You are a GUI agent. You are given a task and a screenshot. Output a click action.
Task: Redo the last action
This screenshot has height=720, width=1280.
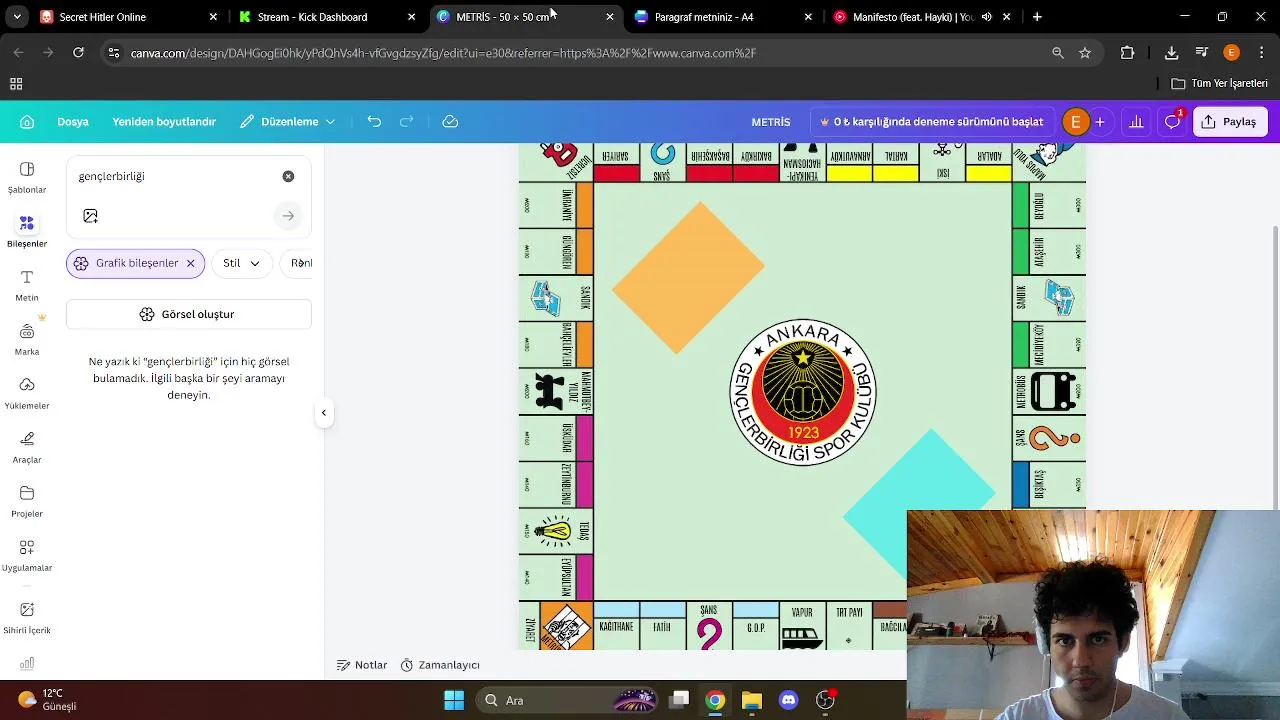[407, 122]
